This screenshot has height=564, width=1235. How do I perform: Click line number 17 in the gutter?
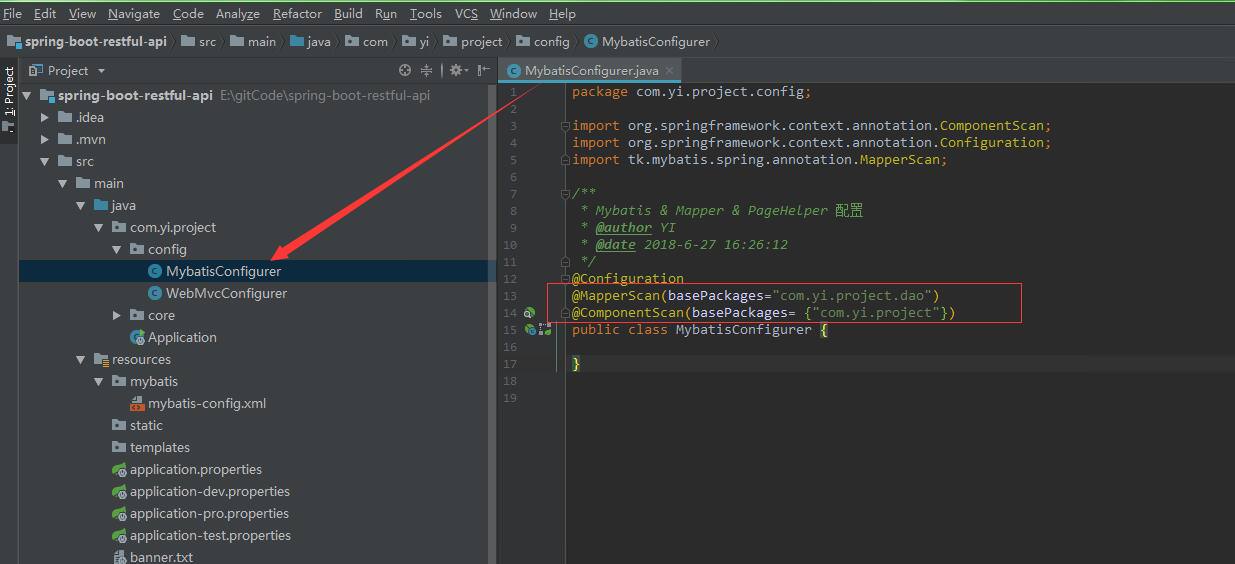[511, 364]
